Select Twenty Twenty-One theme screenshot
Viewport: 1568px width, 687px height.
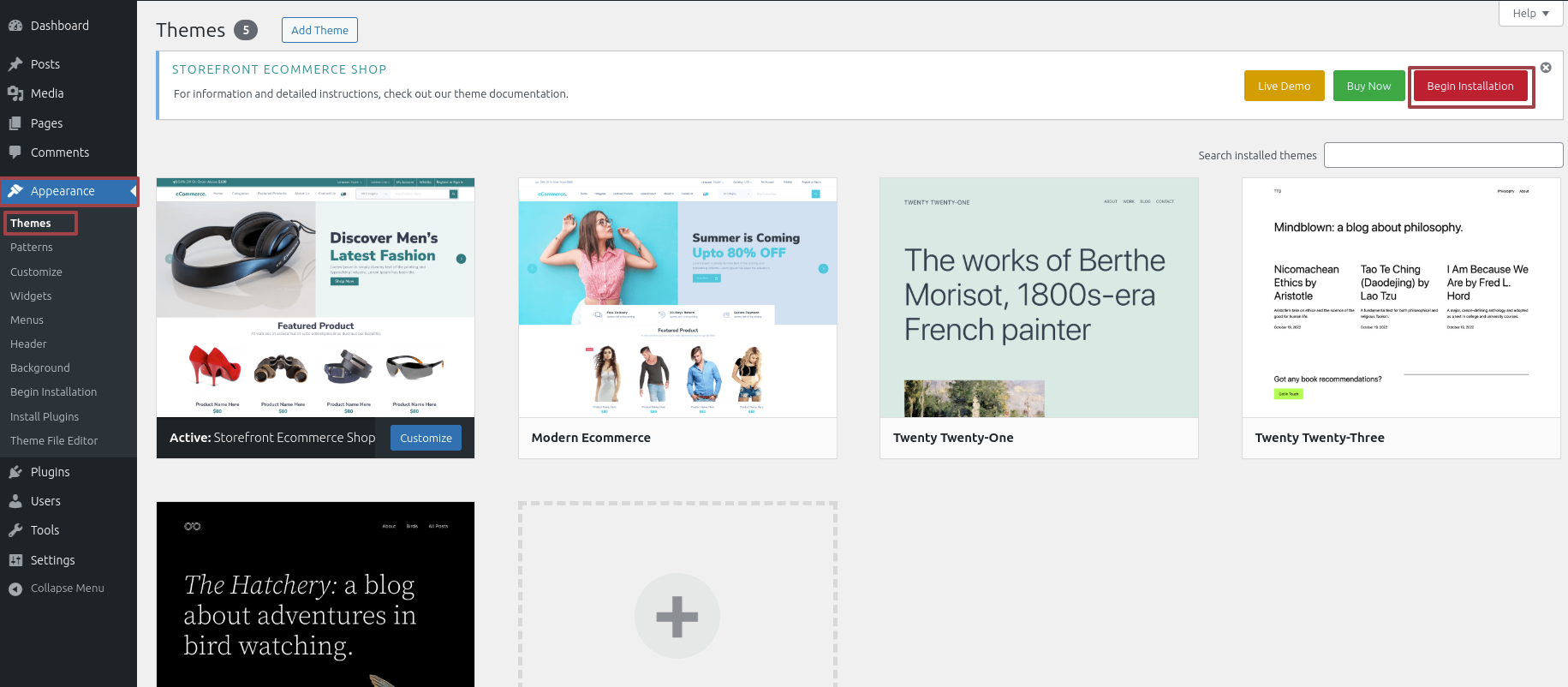coord(1039,298)
